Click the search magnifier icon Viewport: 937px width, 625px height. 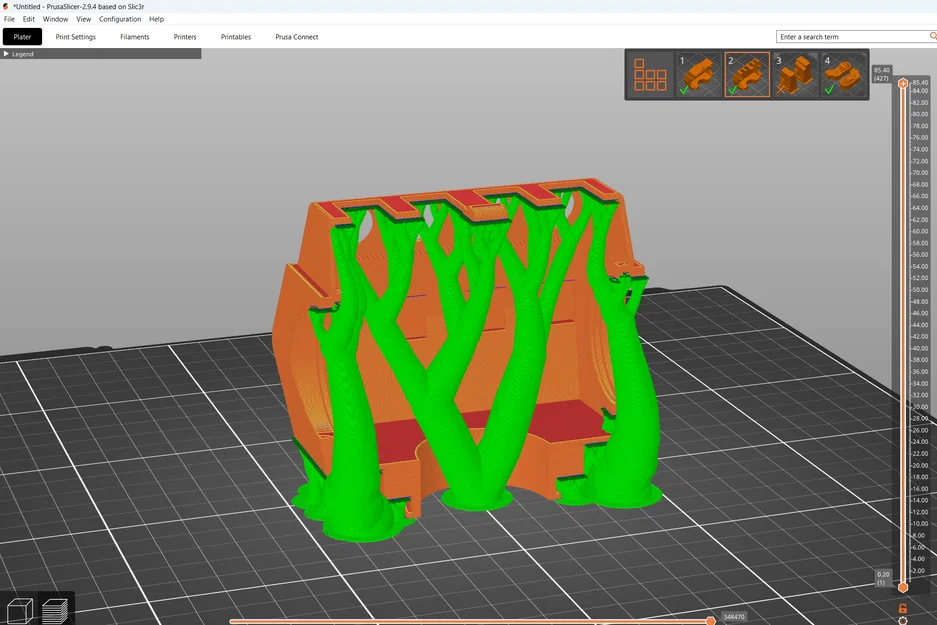coord(933,36)
